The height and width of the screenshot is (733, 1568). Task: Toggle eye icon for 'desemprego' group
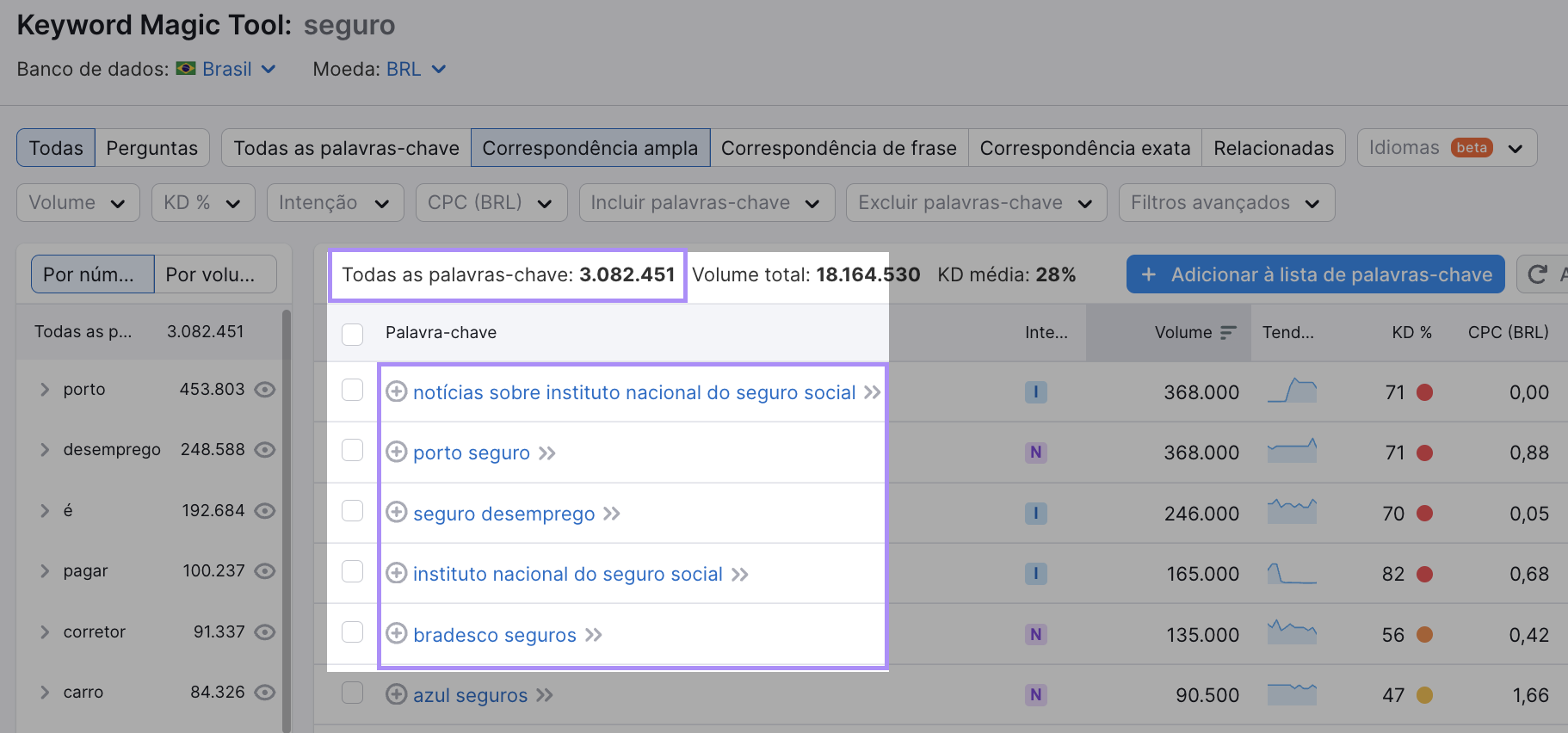265,450
